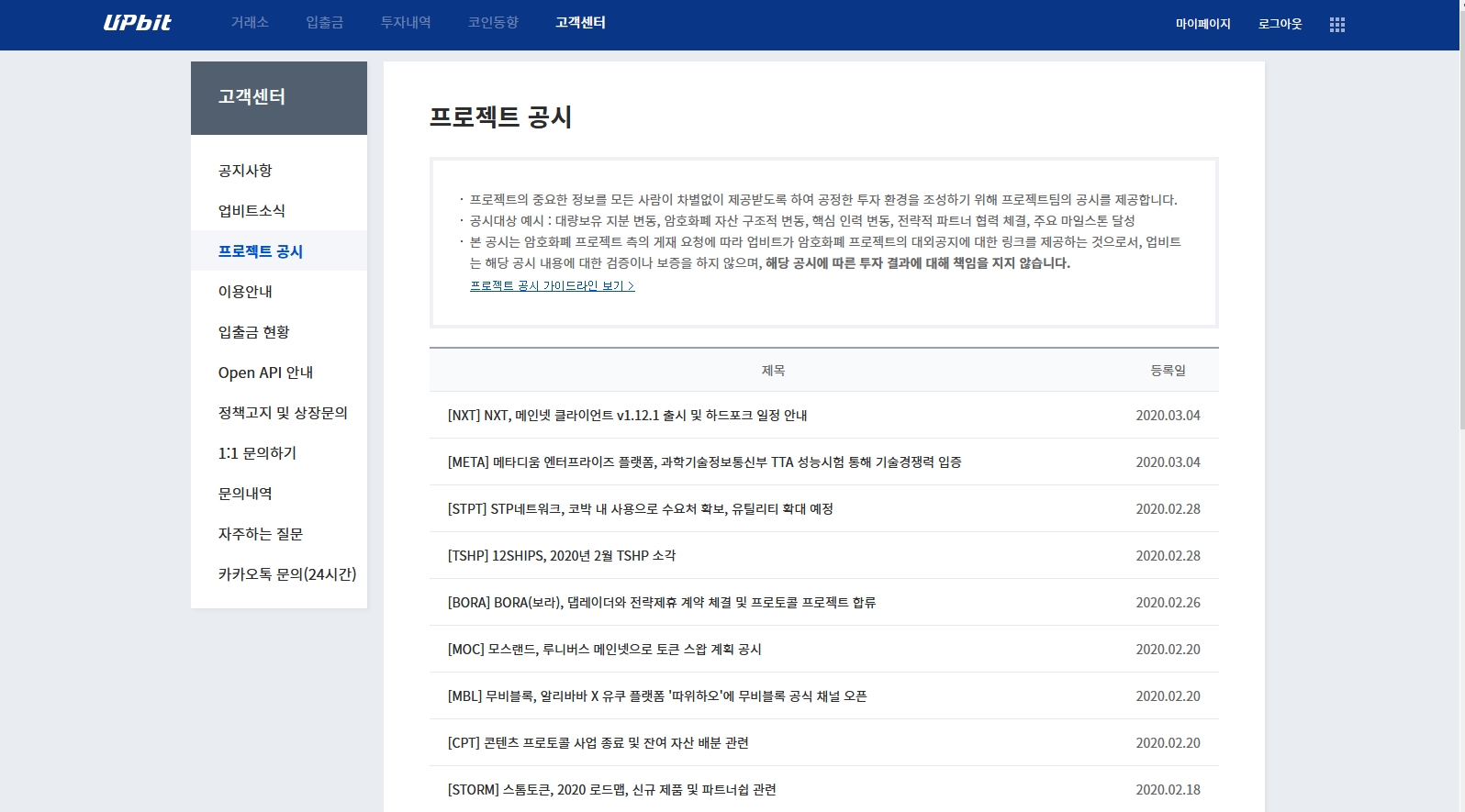The width and height of the screenshot is (1465, 812).
Task: Open the [CPT] 콘텐츠 프로토콜 notice
Action: 598,743
